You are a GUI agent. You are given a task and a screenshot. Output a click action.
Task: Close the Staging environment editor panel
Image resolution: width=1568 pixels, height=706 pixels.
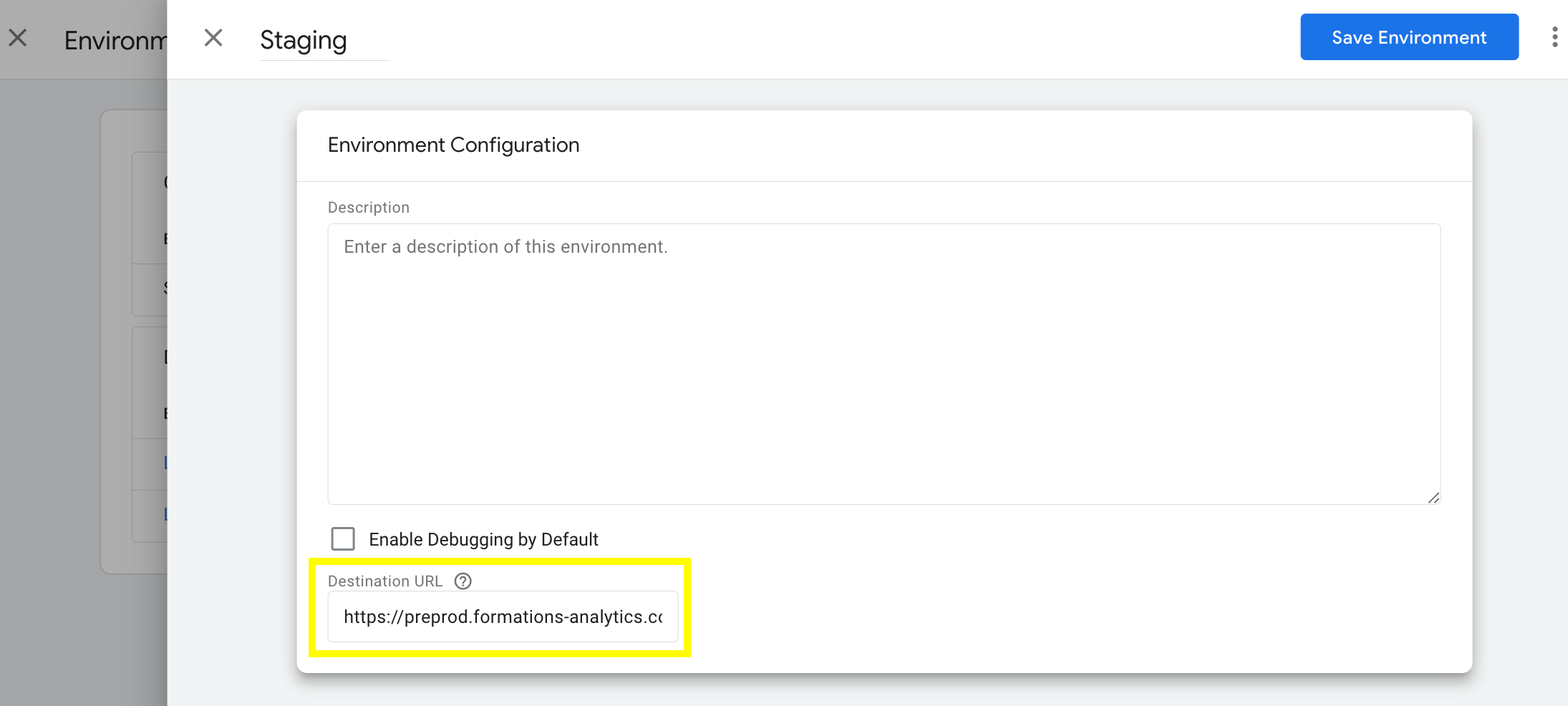coord(213,38)
